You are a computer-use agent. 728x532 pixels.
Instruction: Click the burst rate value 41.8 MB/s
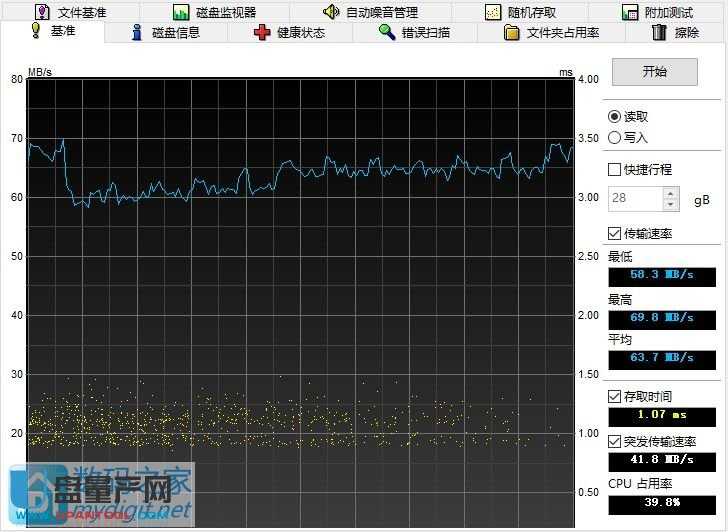[x=662, y=462]
